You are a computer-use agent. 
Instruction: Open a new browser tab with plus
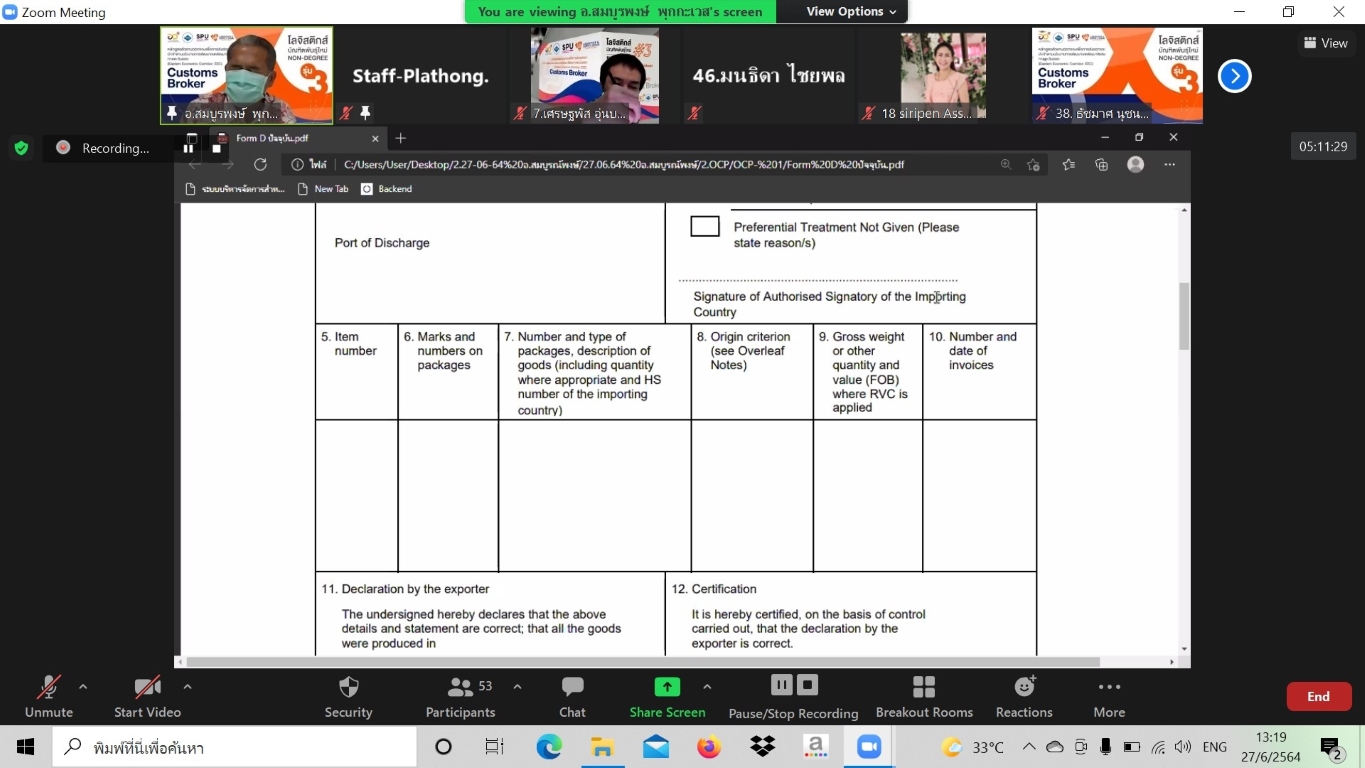click(400, 138)
